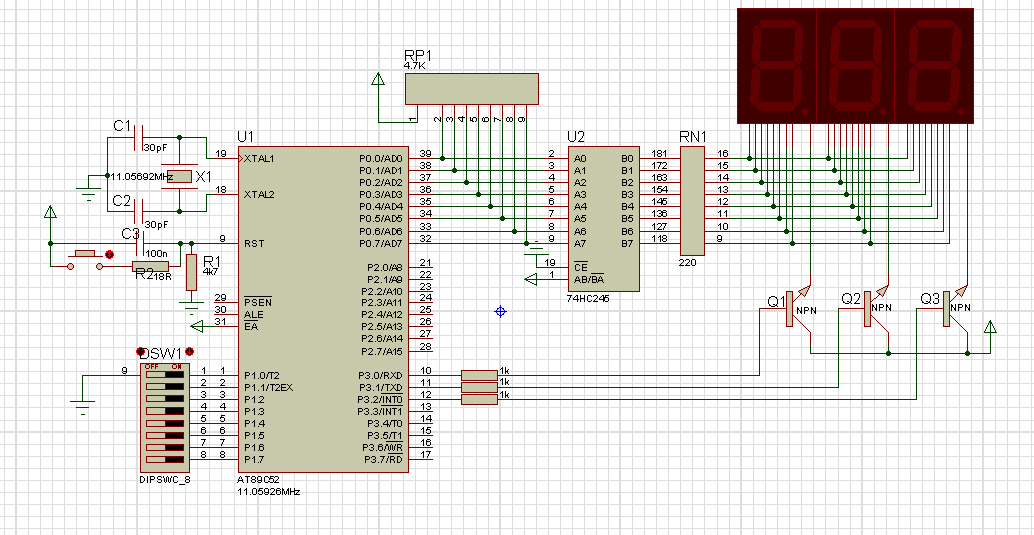Toggle DSW1 switch 4 on P1.3
The width and height of the screenshot is (1034, 535).
click(x=165, y=410)
